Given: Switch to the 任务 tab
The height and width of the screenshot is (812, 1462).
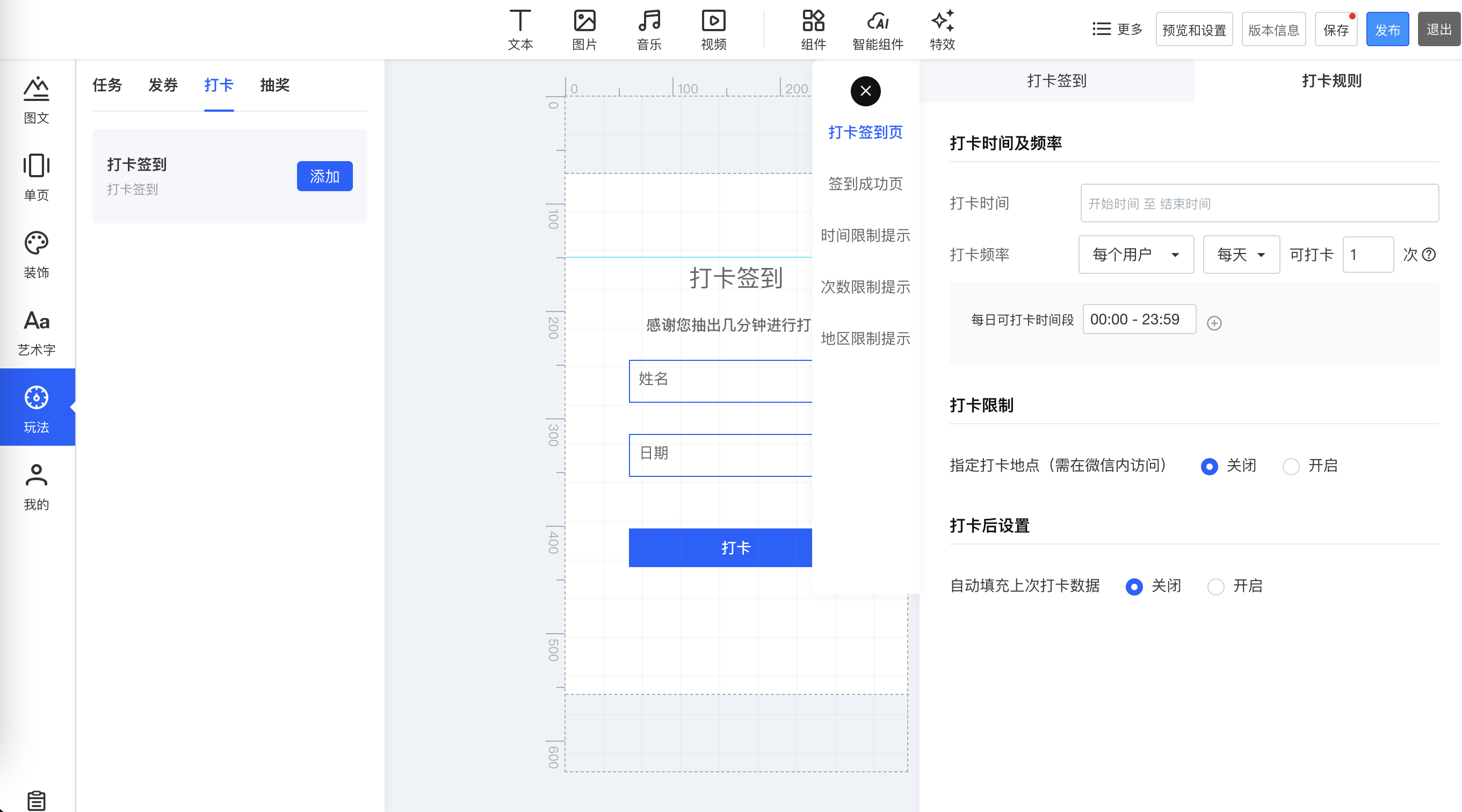Looking at the screenshot, I should 107,85.
